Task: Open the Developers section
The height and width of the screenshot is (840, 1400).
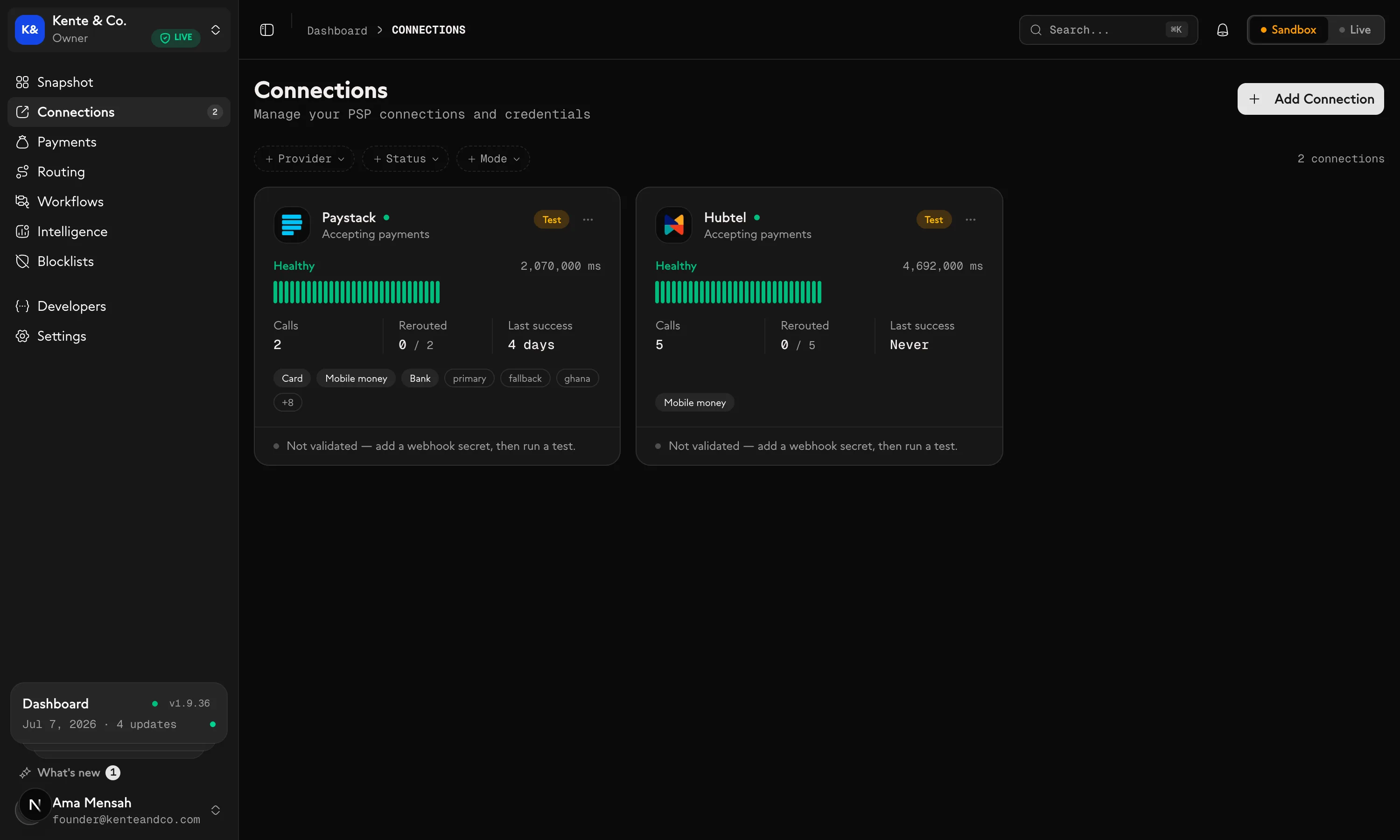Action: coord(119,306)
